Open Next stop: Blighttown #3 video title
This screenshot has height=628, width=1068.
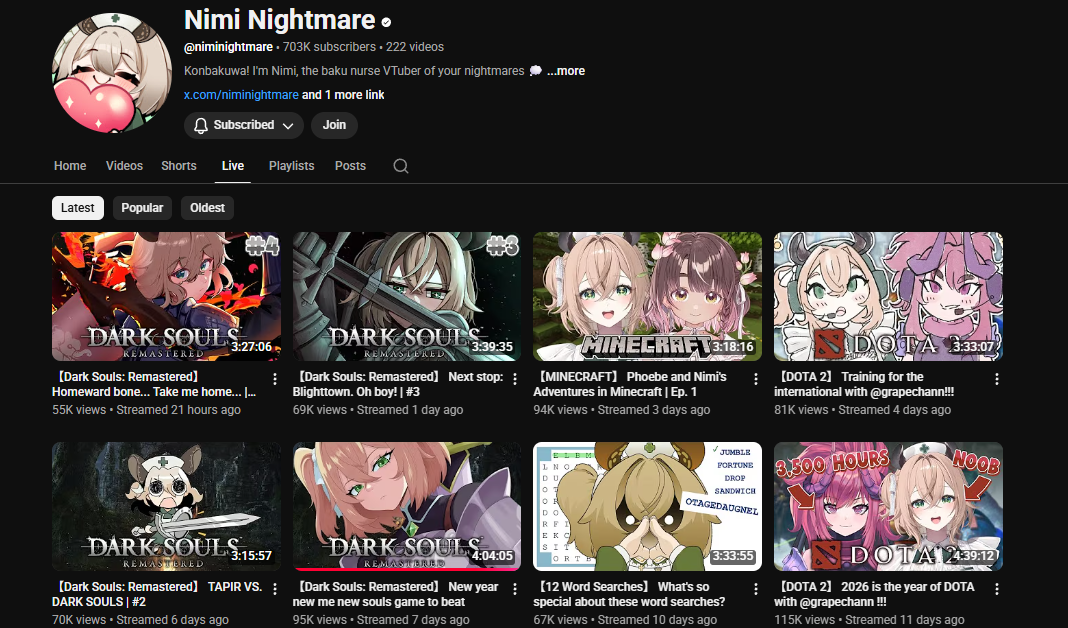point(398,384)
